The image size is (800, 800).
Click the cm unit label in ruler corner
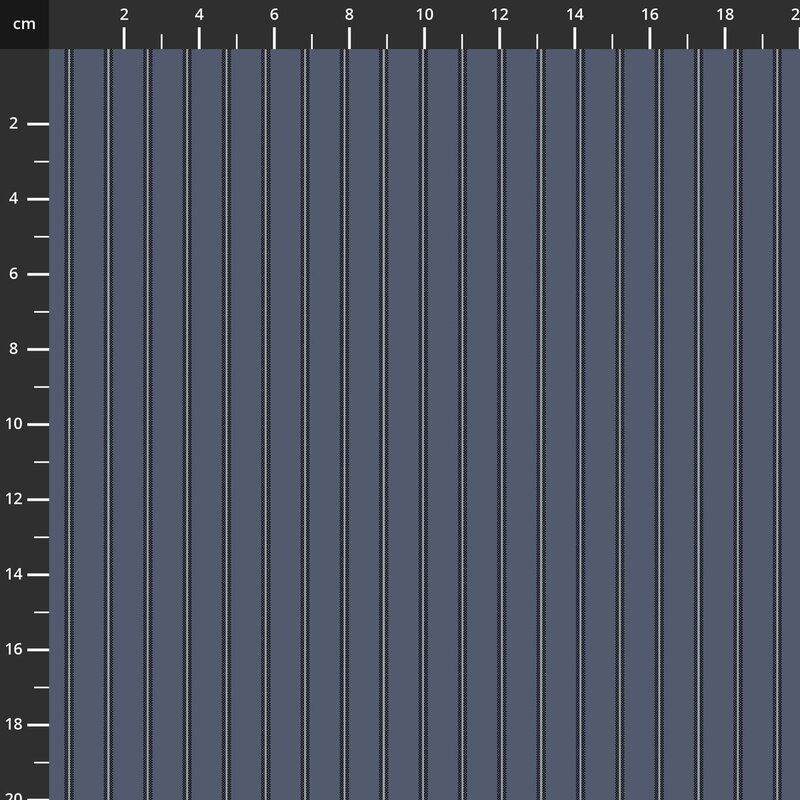coord(24,24)
